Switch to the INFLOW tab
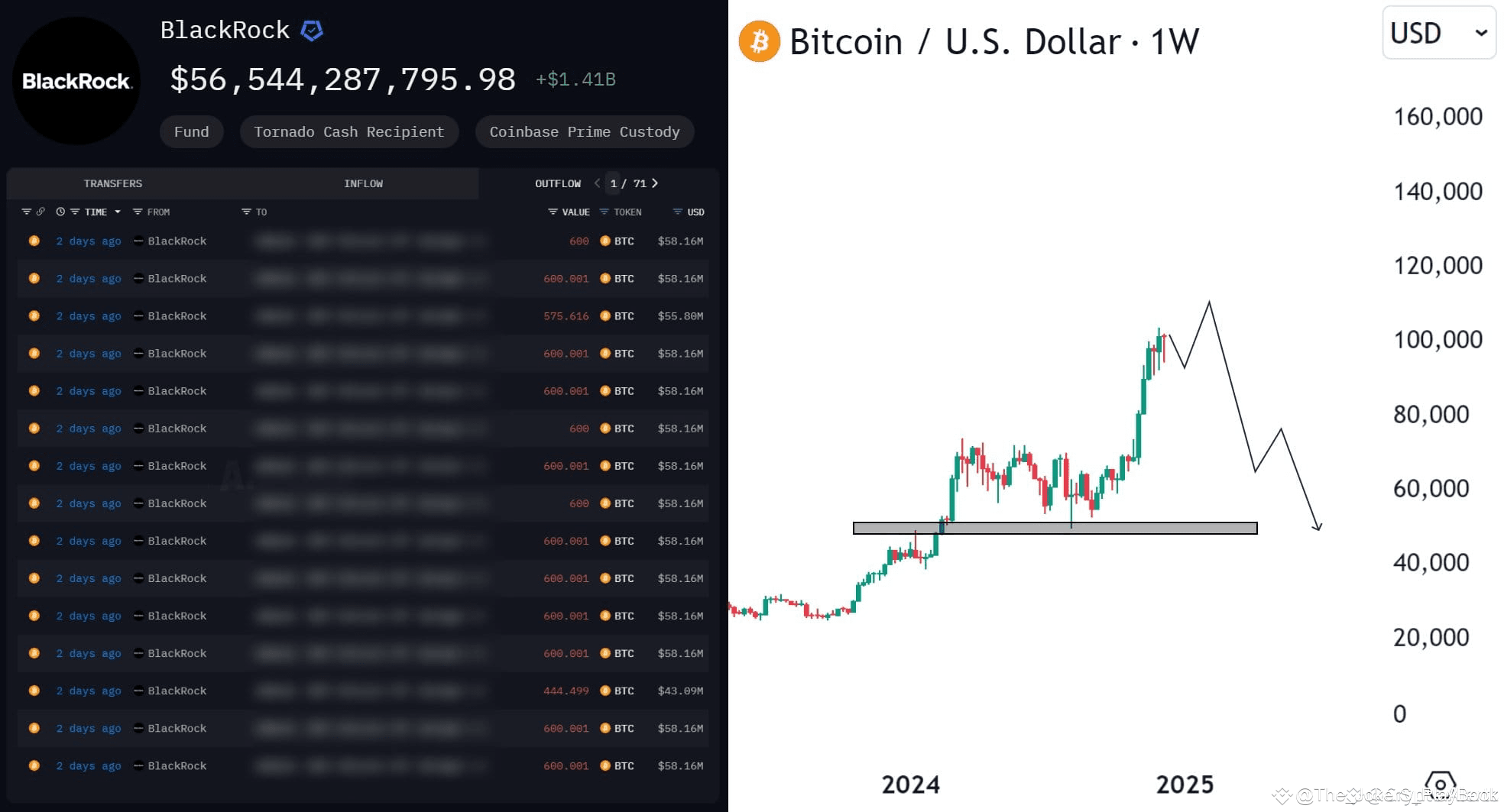The width and height of the screenshot is (1504, 812). [363, 183]
